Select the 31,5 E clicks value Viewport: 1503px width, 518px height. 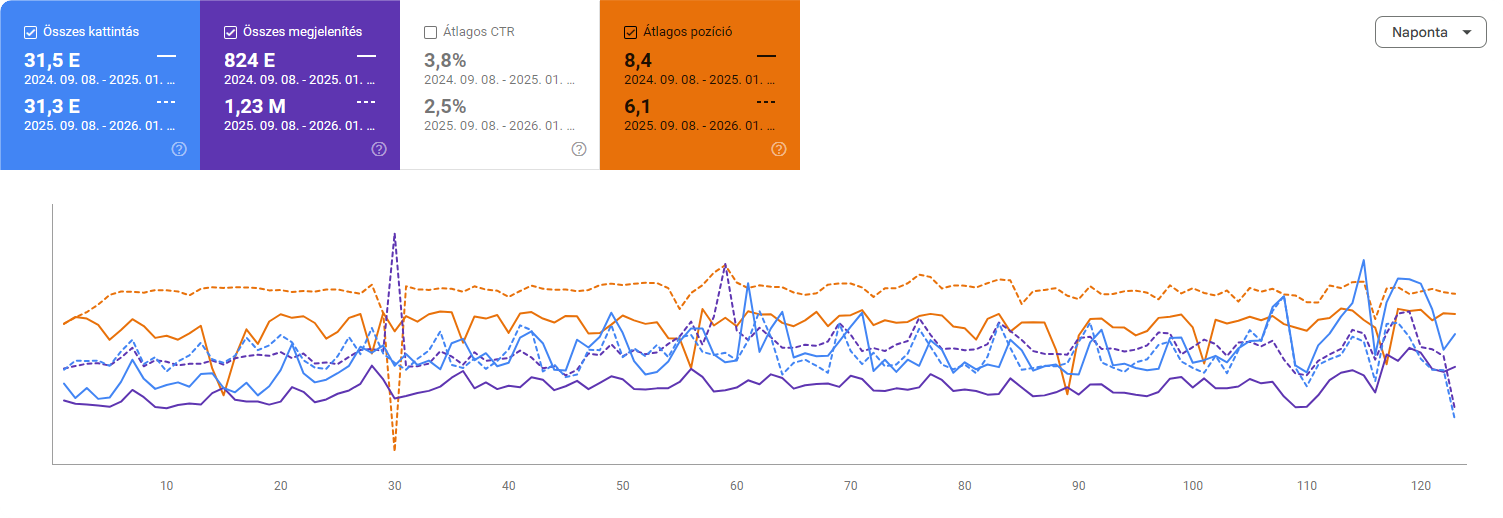click(52, 60)
